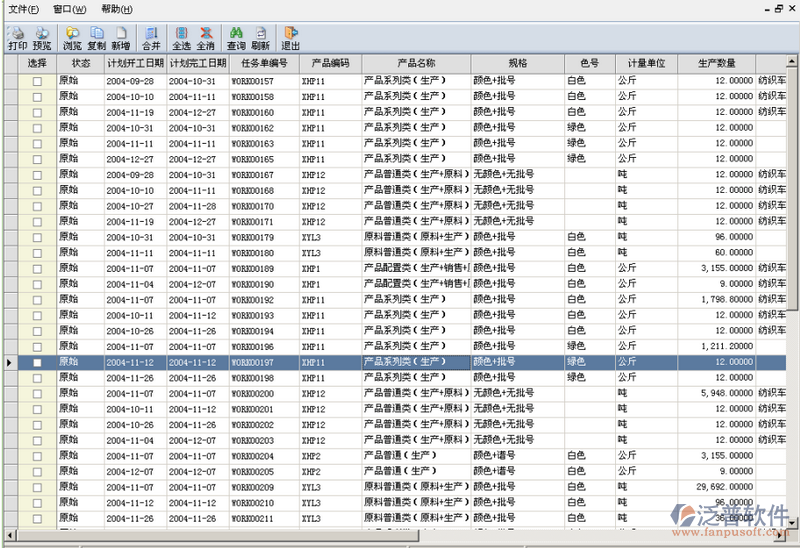Image resolution: width=800 pixels, height=548 pixels.
Task: Exit the window using 退出 icon
Action: coord(290,38)
